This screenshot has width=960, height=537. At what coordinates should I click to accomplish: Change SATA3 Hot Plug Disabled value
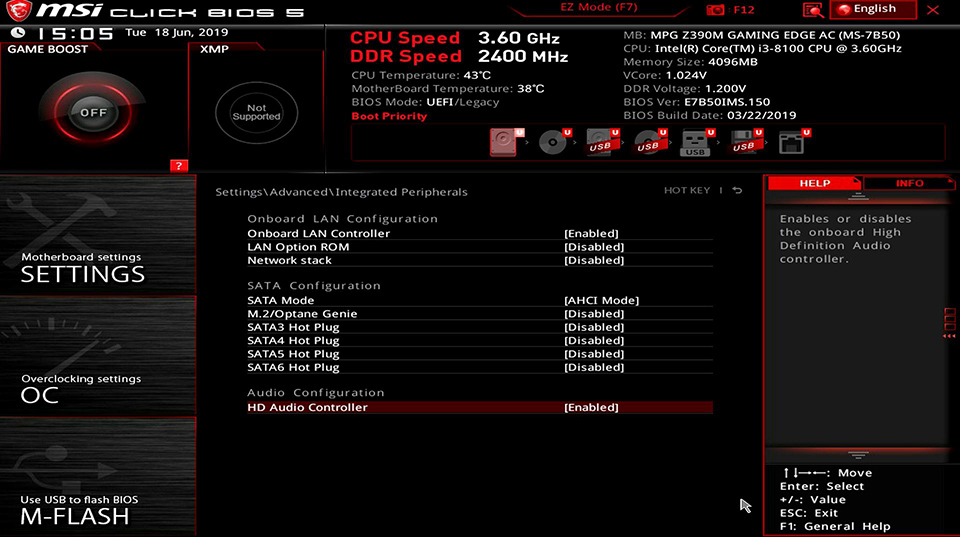tap(594, 327)
